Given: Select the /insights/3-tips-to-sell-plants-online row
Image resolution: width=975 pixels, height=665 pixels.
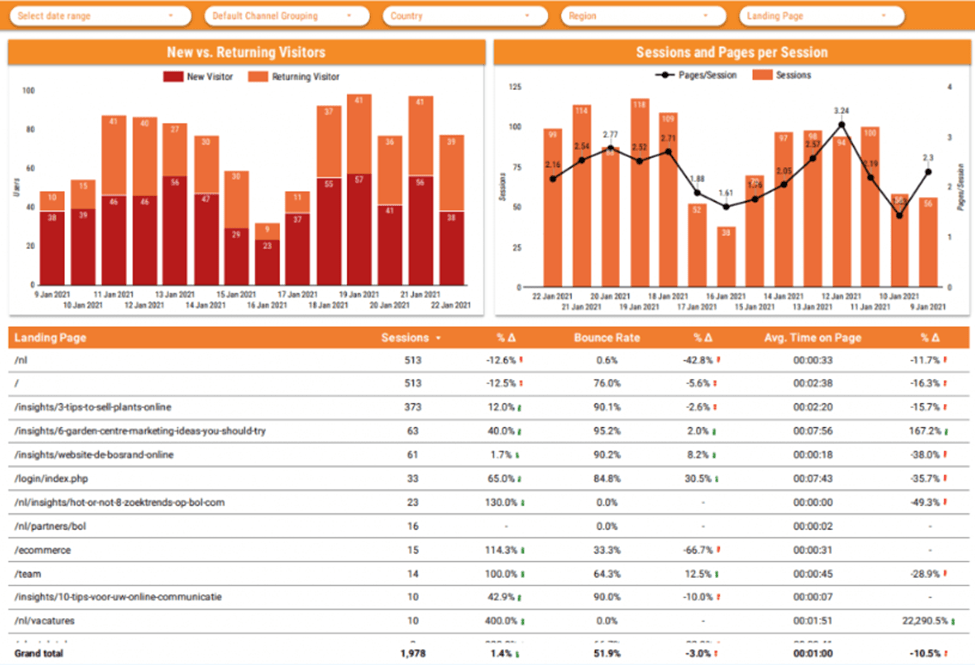Looking at the screenshot, I should tap(489, 407).
